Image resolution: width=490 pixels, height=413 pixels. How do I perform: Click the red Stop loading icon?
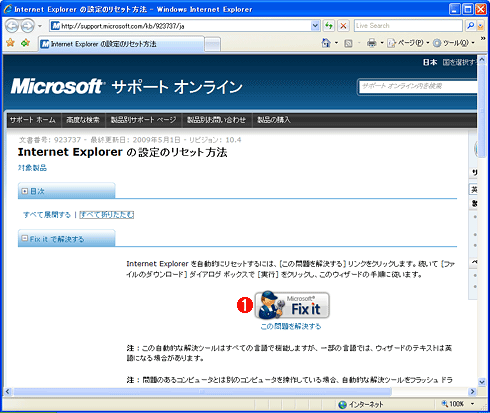point(343,26)
